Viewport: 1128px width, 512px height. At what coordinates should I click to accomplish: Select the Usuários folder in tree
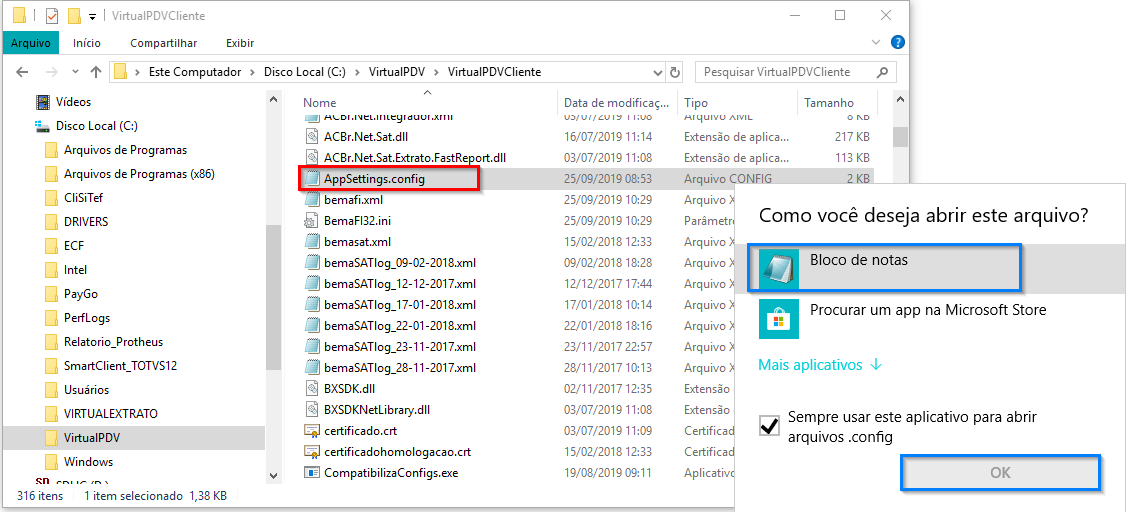[x=86, y=390]
